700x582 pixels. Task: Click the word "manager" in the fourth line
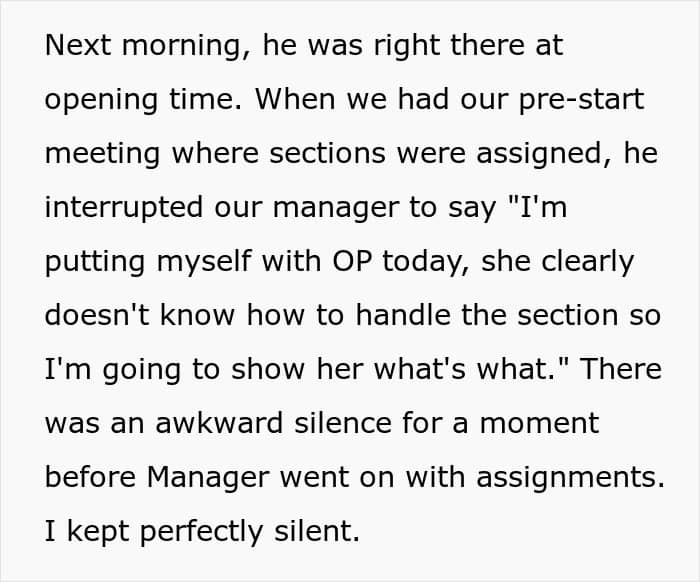click(336, 208)
